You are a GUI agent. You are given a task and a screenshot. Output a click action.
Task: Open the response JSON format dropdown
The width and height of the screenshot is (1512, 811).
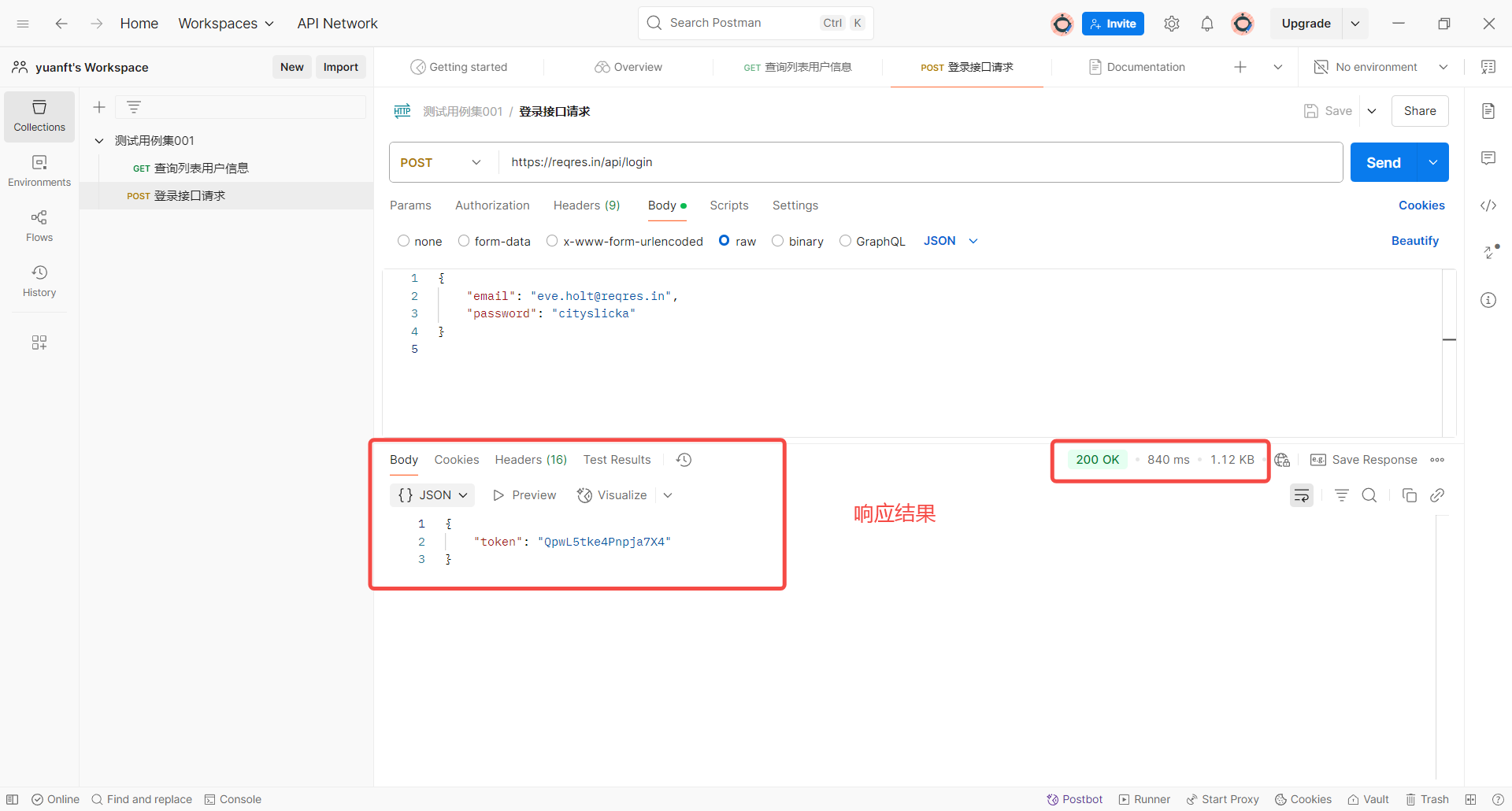tap(432, 495)
